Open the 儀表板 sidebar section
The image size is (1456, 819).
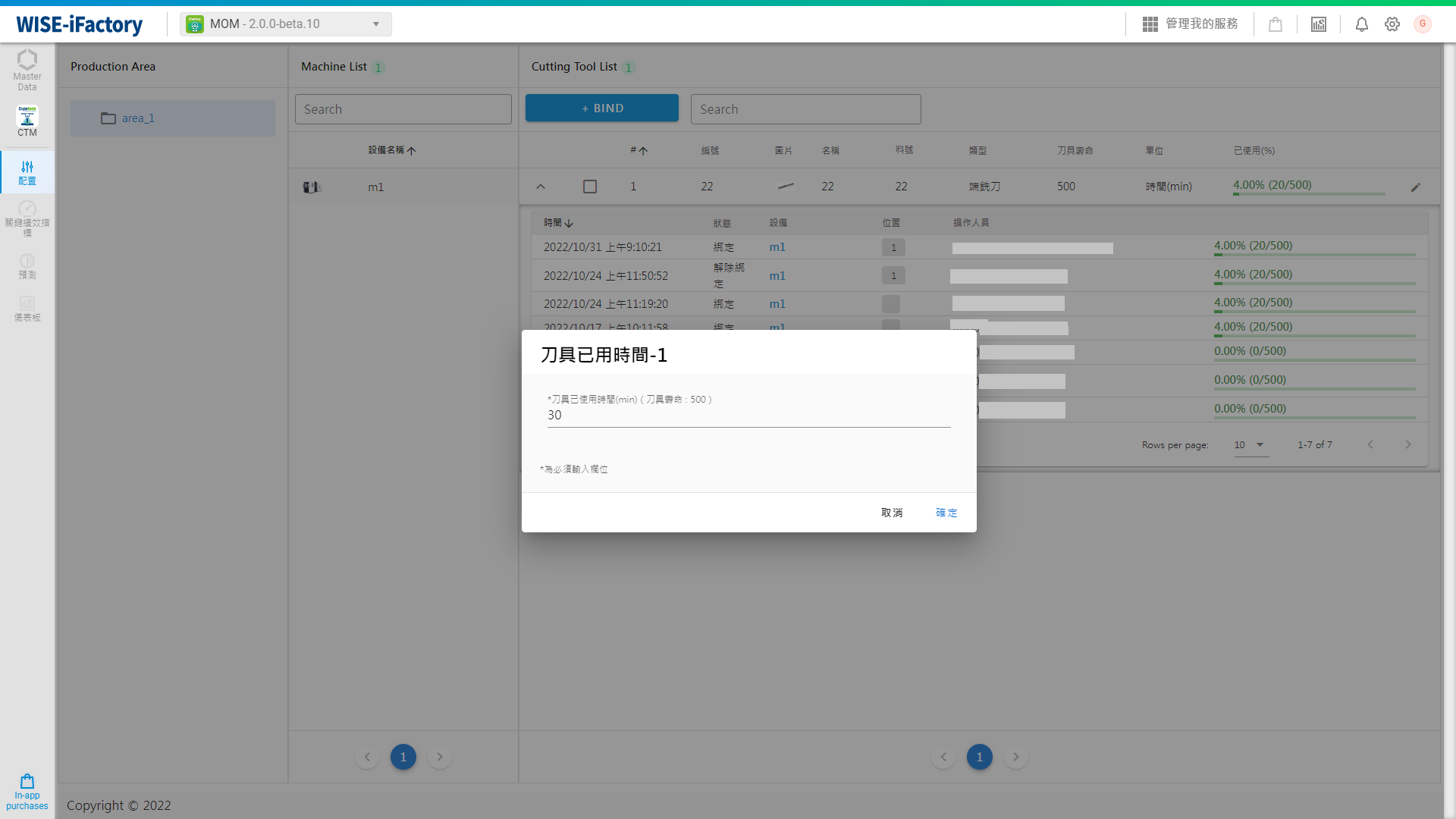pos(27,310)
